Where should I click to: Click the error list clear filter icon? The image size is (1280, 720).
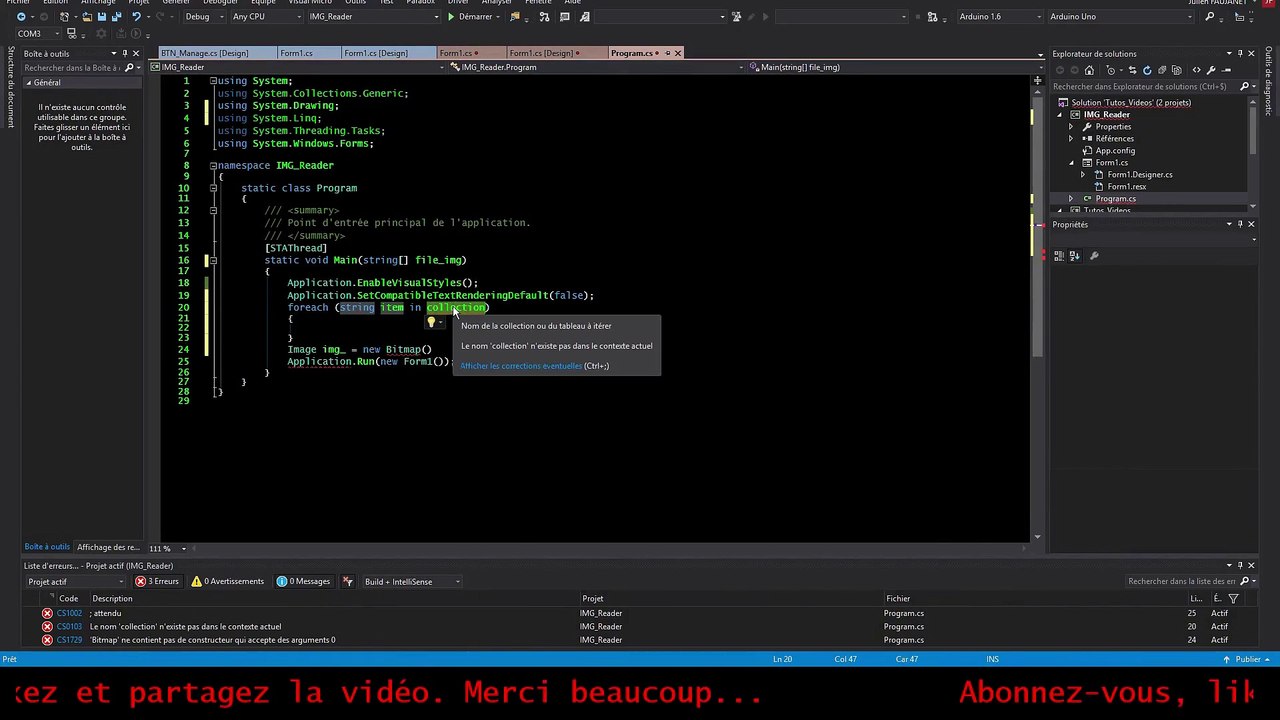348,581
